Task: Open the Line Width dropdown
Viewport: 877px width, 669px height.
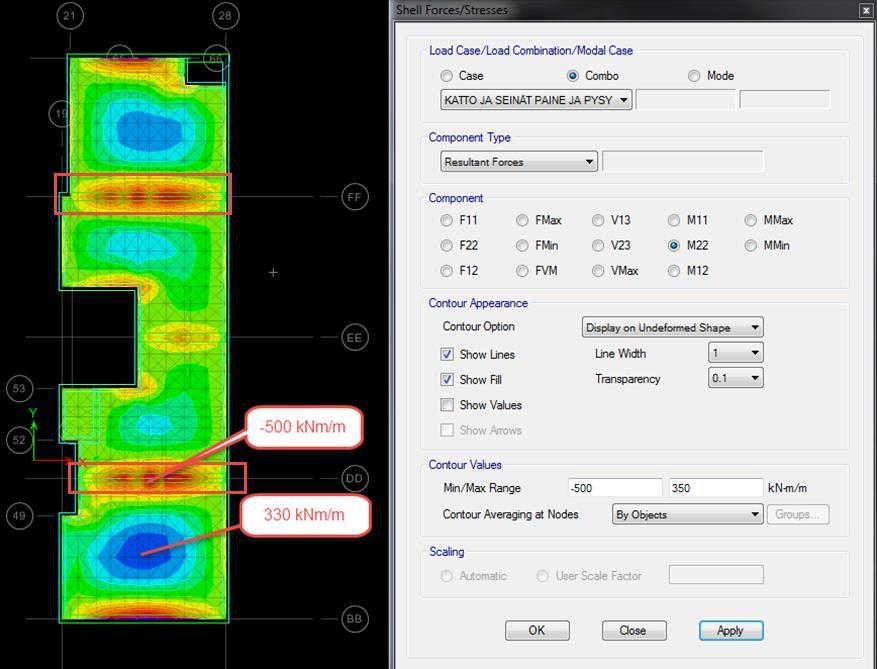Action: [735, 353]
